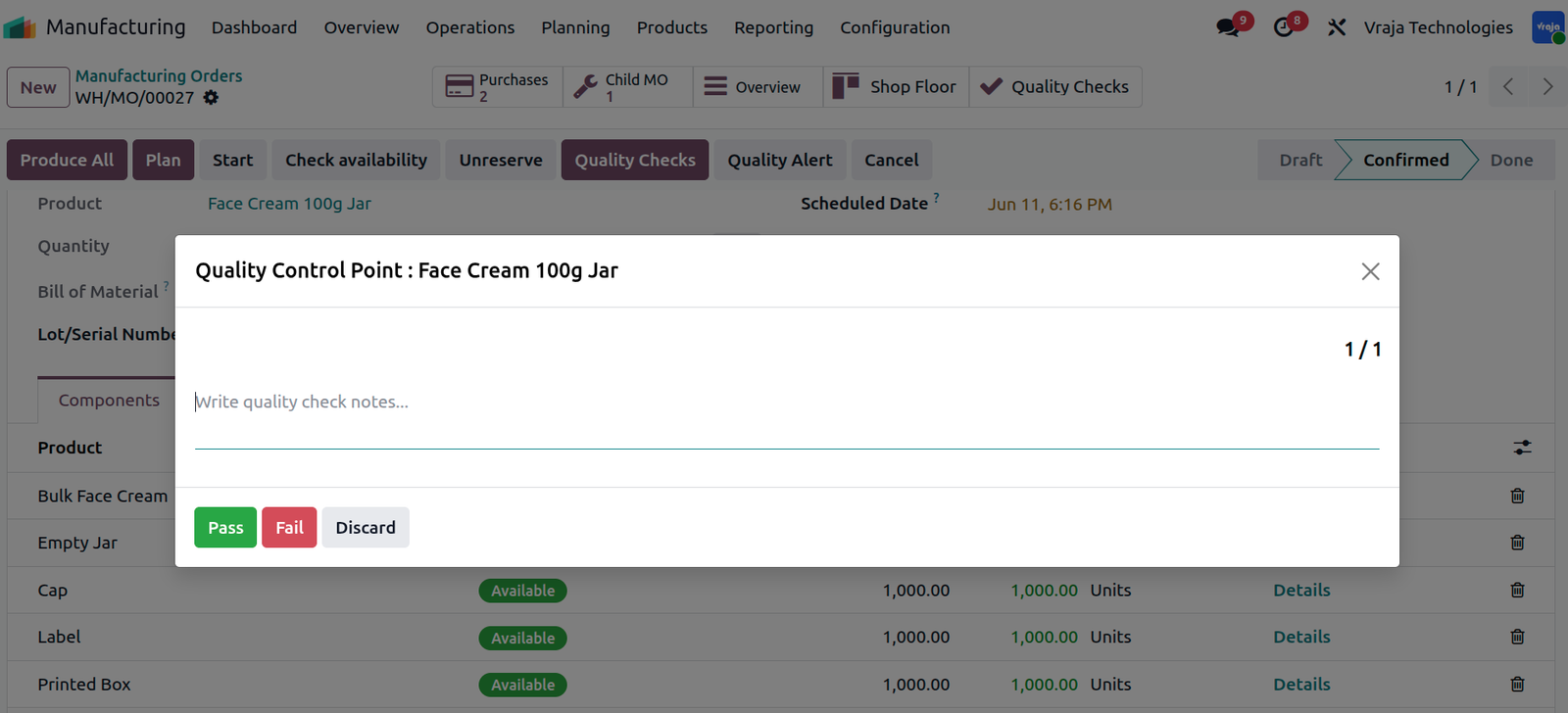Image resolution: width=1568 pixels, height=713 pixels.
Task: Open the Face Cream 100g Jar product link
Action: click(289, 204)
